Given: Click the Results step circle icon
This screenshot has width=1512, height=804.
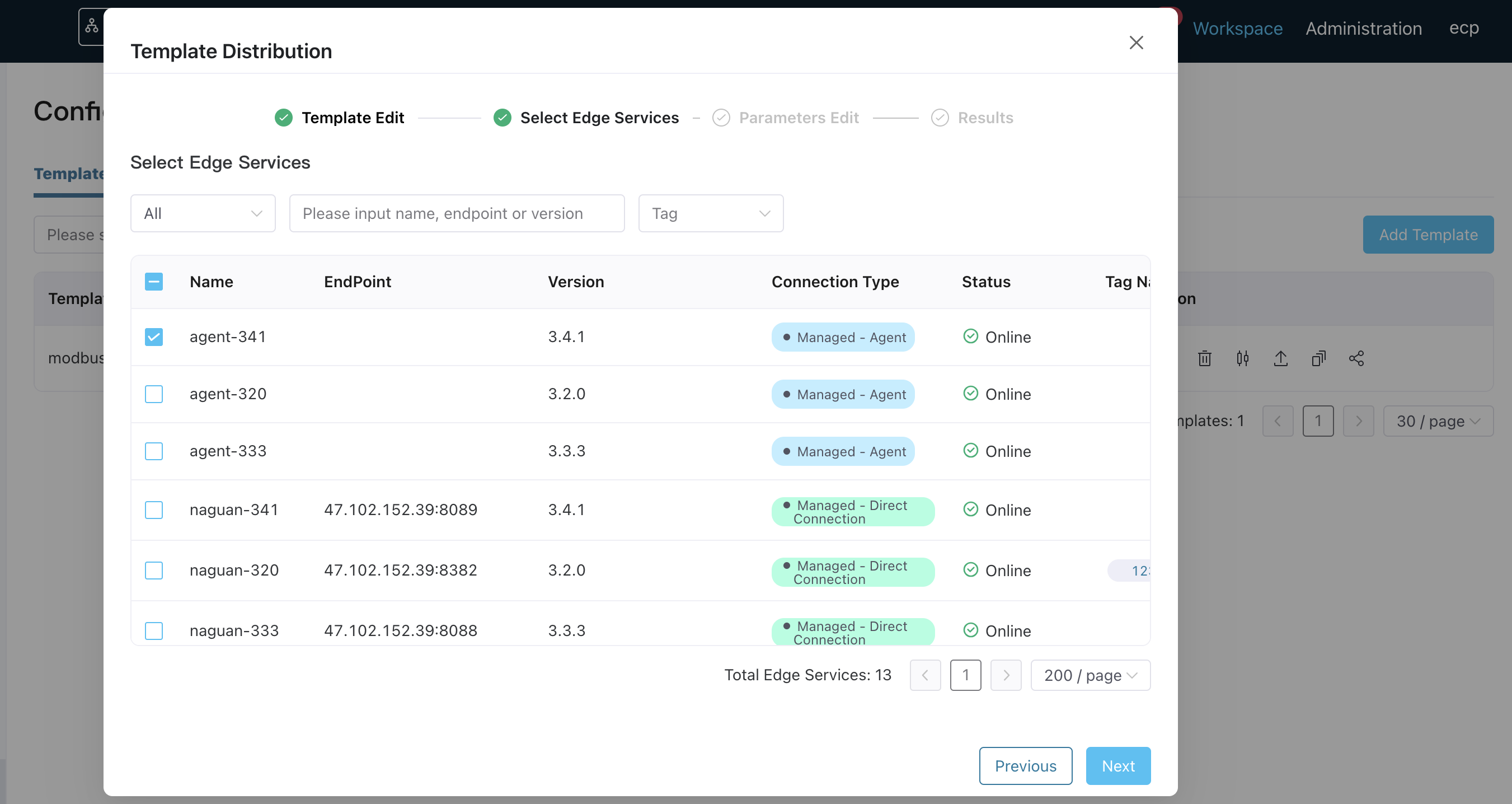Looking at the screenshot, I should pos(940,118).
